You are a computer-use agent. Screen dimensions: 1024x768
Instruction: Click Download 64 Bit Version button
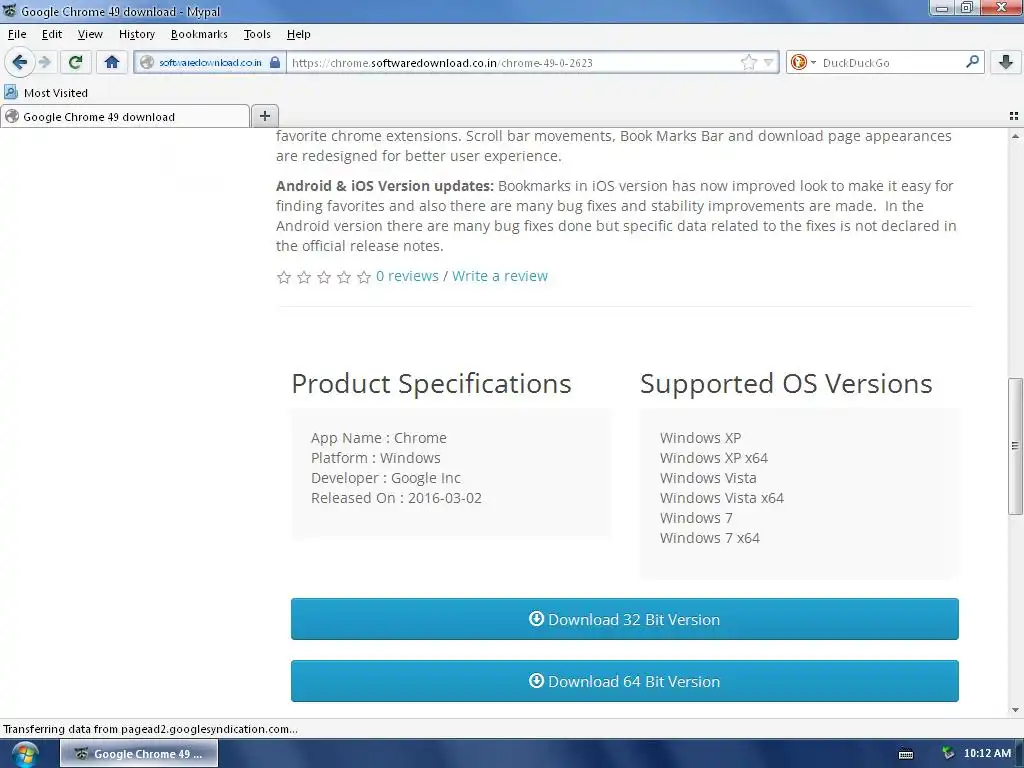click(624, 681)
